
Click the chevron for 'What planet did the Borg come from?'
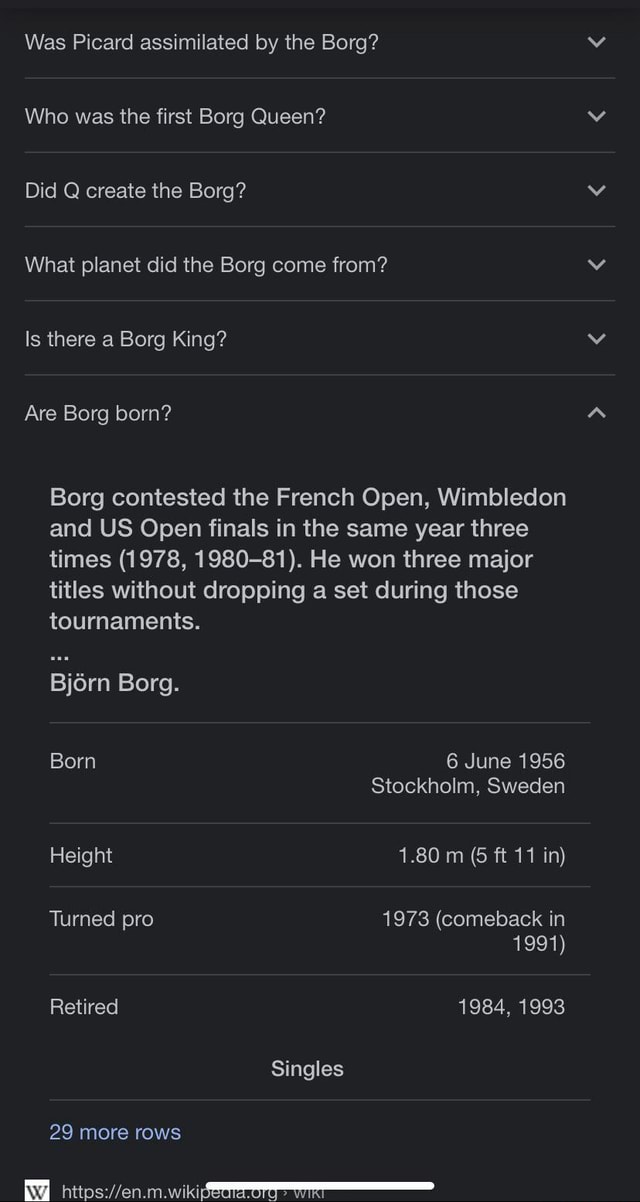pos(597,264)
